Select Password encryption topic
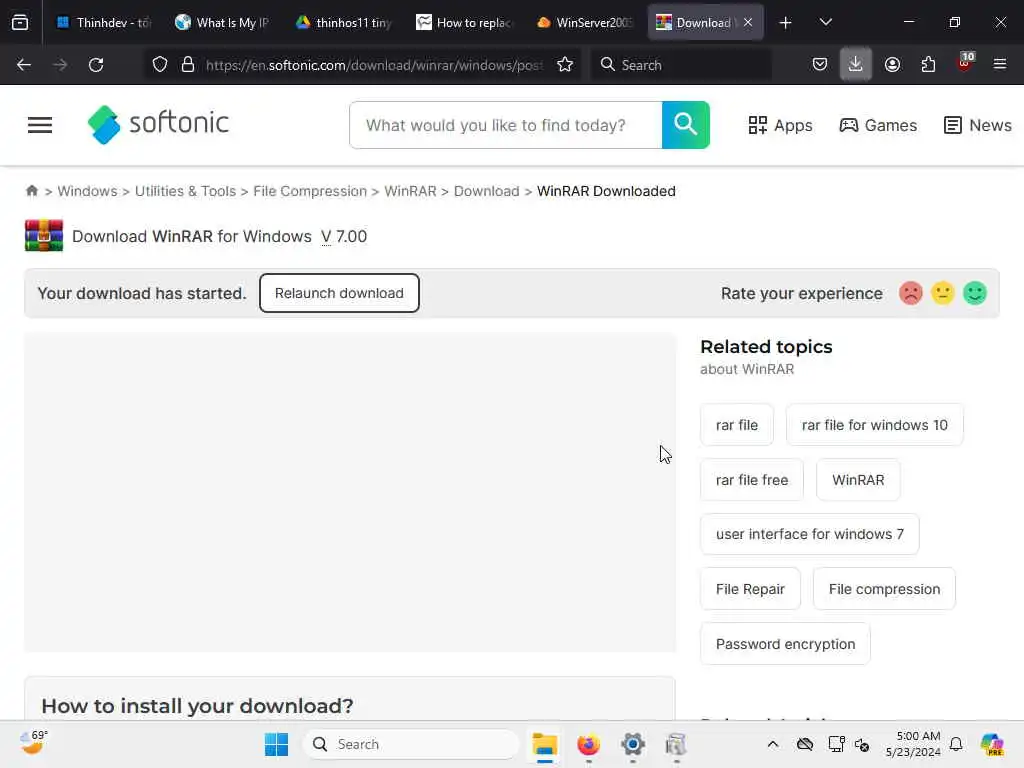1024x768 pixels. (x=785, y=644)
